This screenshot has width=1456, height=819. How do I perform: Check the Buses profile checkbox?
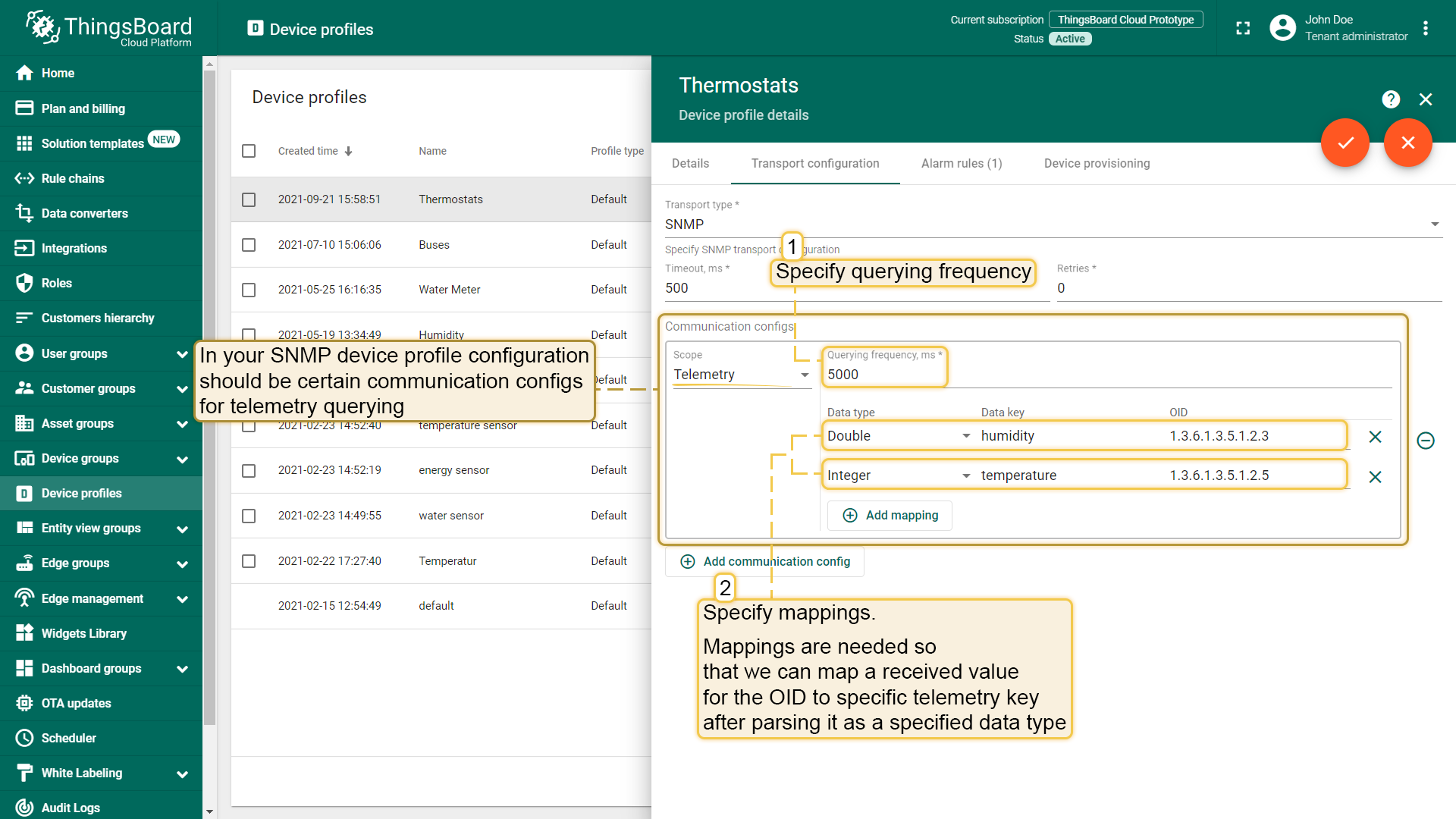click(x=249, y=245)
